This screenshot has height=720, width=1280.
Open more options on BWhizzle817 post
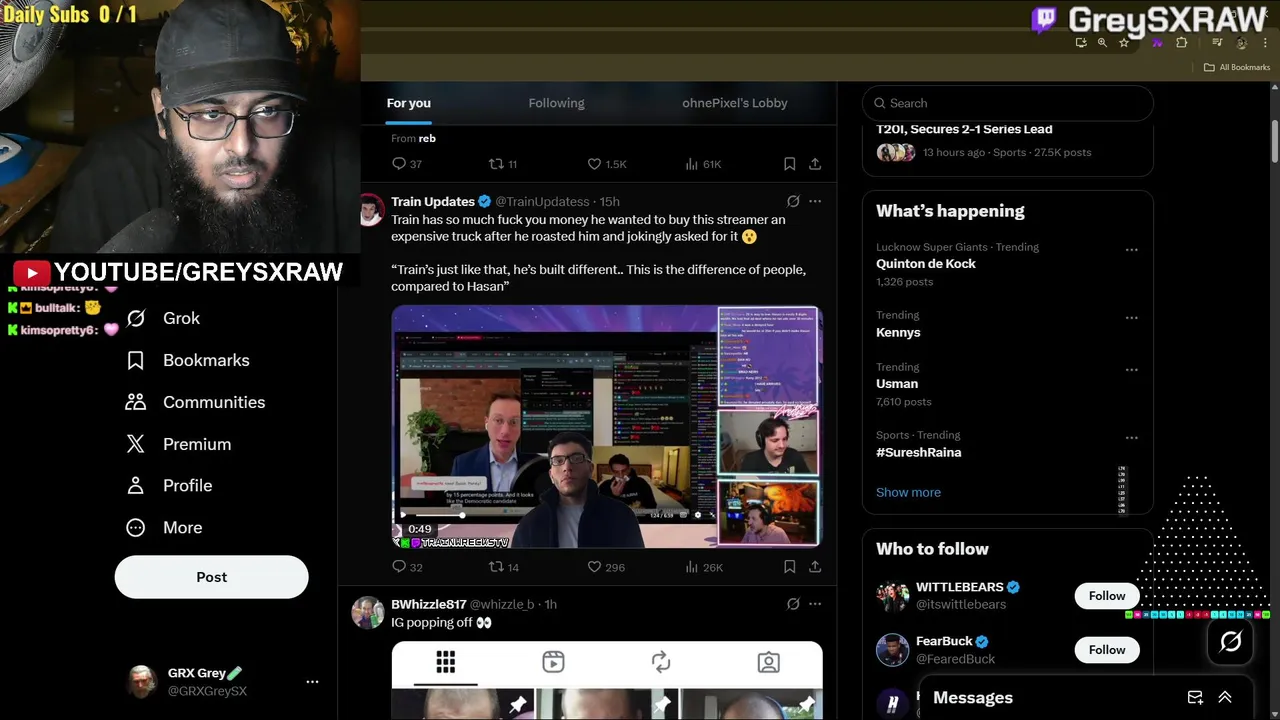click(815, 604)
